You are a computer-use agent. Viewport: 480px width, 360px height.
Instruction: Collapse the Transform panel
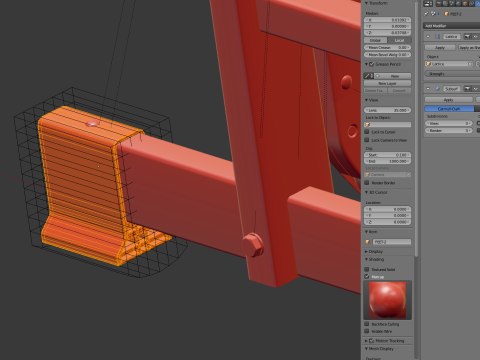click(366, 3)
